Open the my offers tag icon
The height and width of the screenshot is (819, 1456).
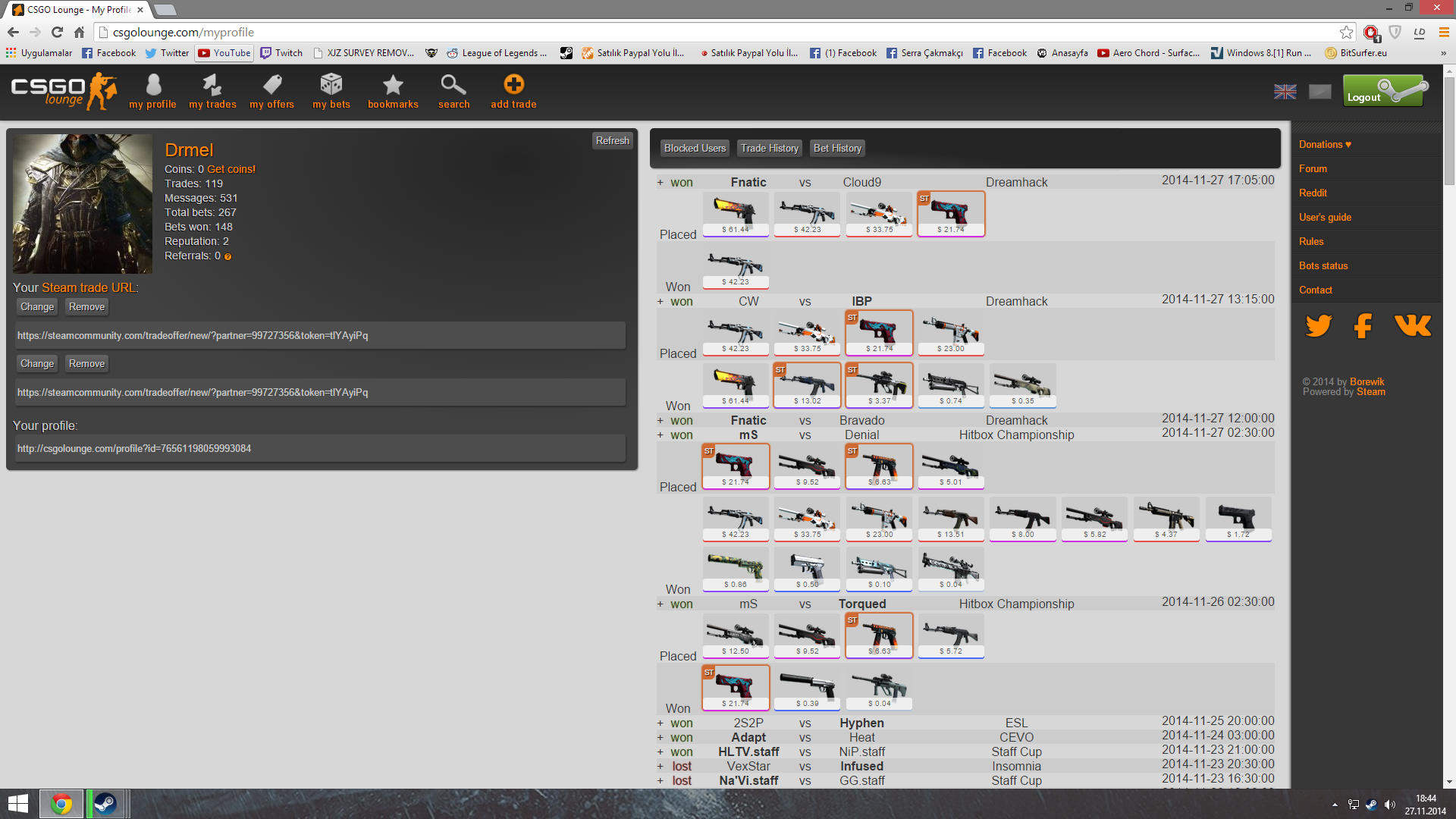(272, 85)
